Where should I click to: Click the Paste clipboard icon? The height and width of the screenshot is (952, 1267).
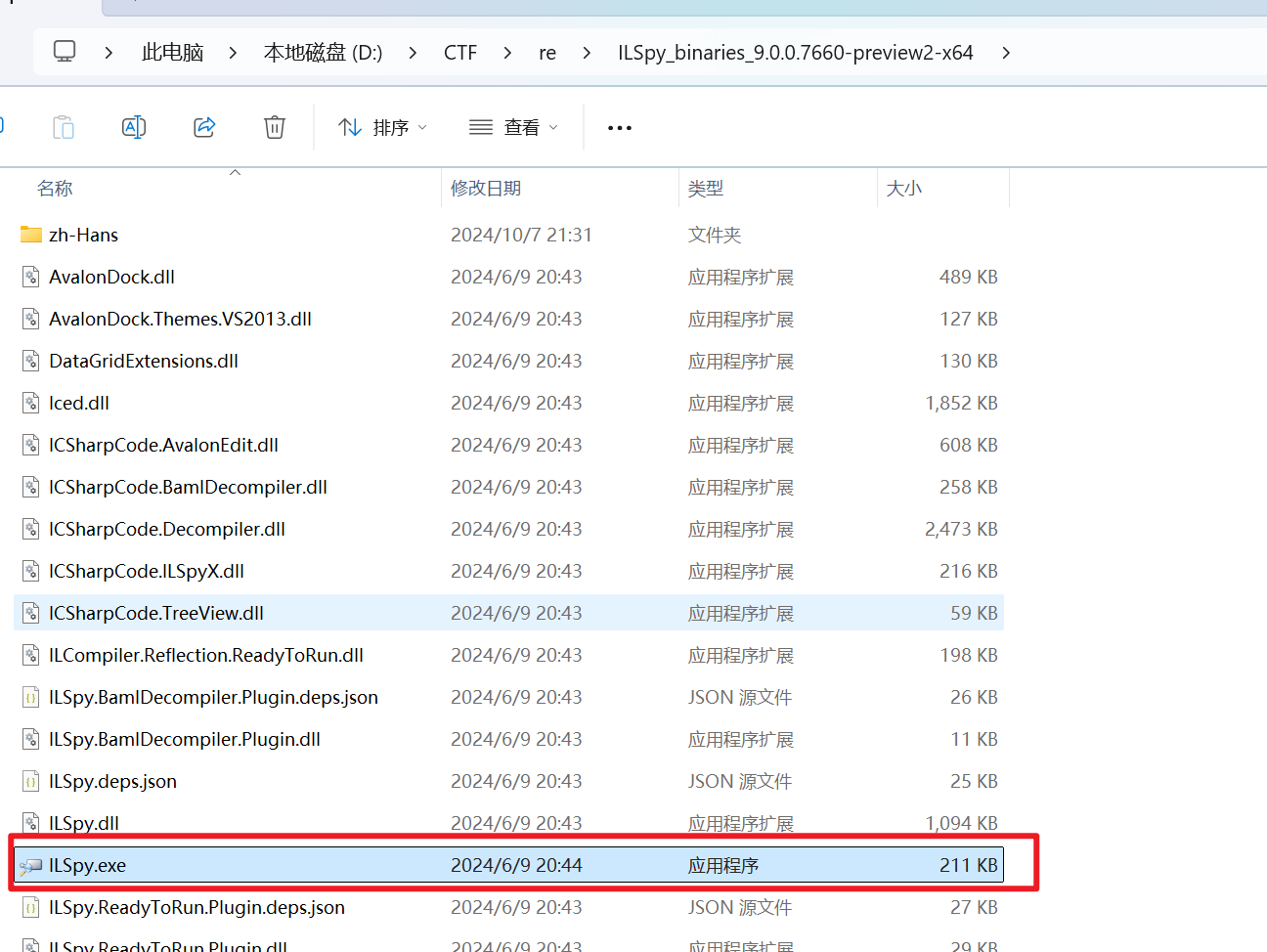point(64,127)
